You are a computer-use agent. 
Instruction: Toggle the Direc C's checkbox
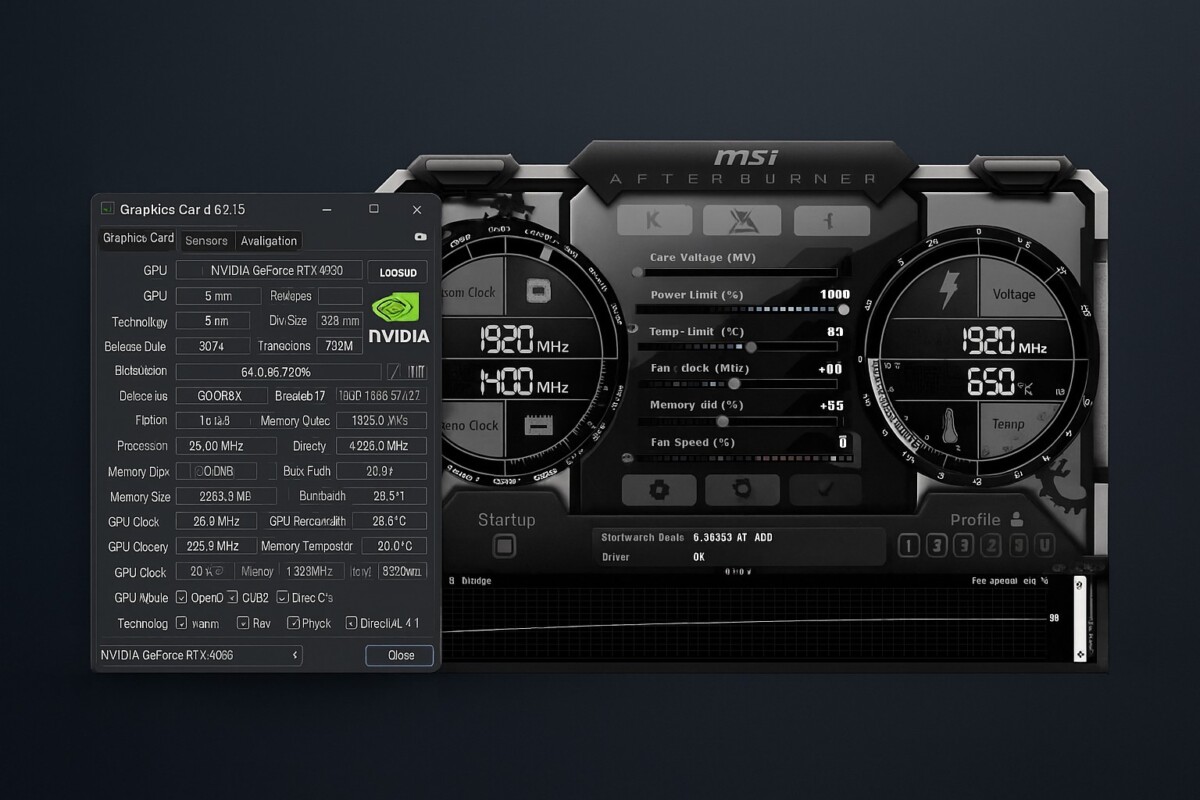(x=283, y=597)
